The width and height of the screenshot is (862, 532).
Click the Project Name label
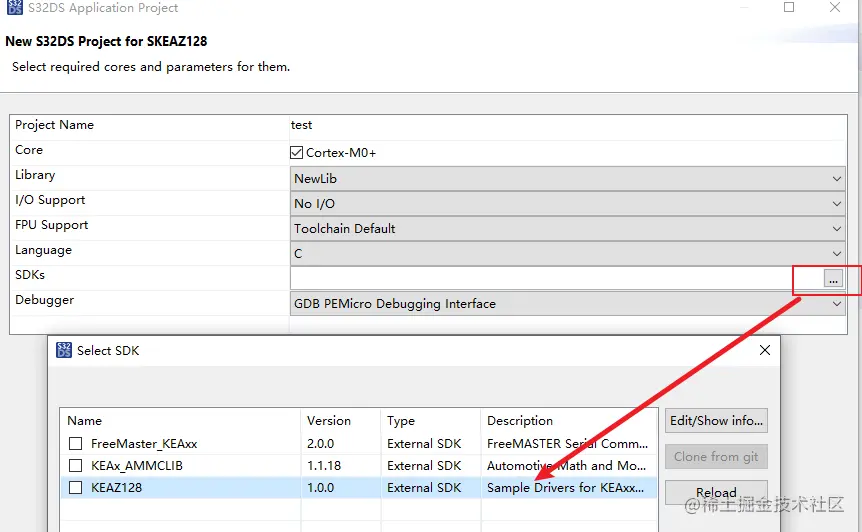tap(54, 125)
